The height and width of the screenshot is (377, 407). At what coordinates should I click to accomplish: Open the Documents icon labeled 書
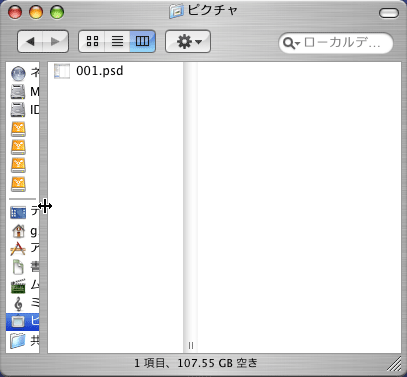[x=18, y=267]
